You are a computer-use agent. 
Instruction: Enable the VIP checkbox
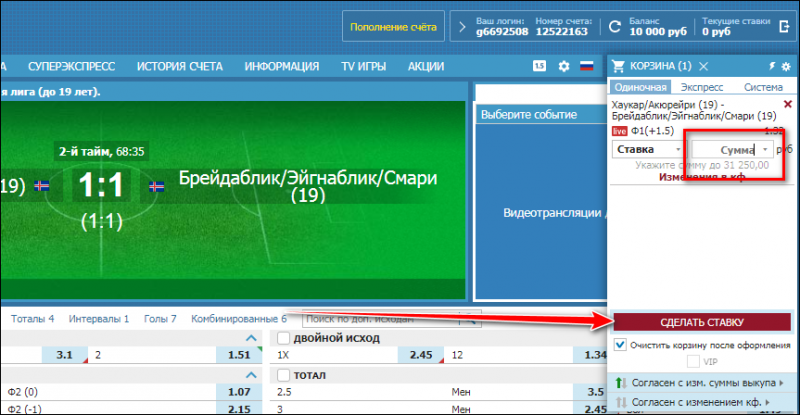(x=693, y=361)
